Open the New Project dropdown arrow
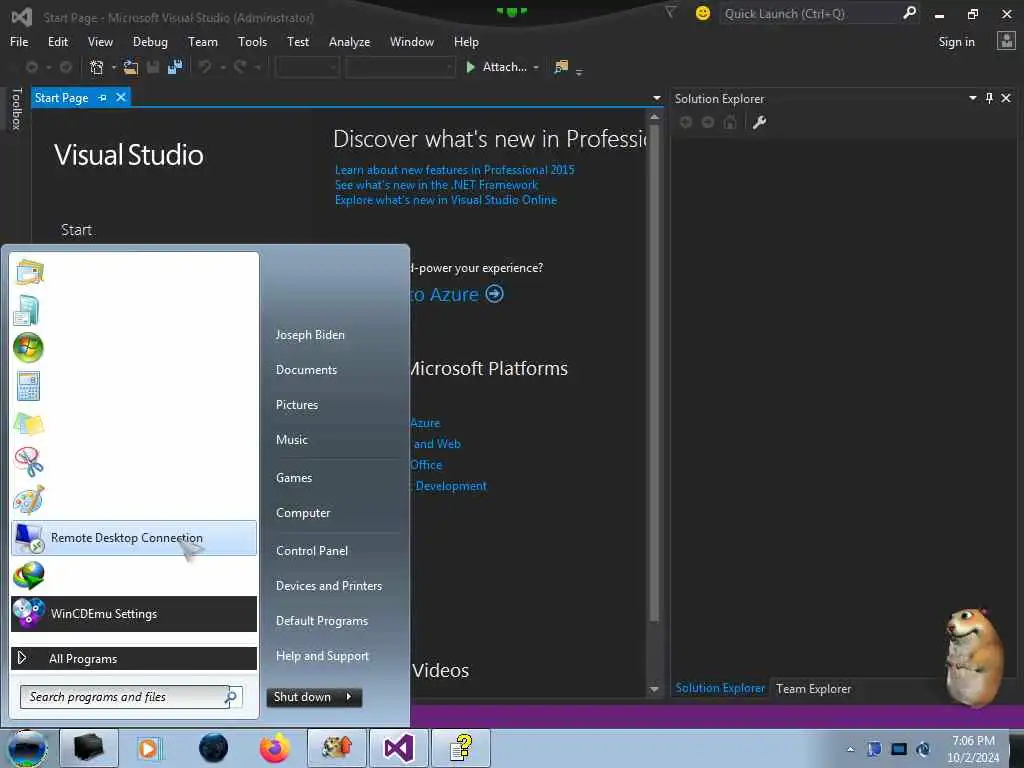This screenshot has width=1024, height=768. pyautogui.click(x=114, y=67)
